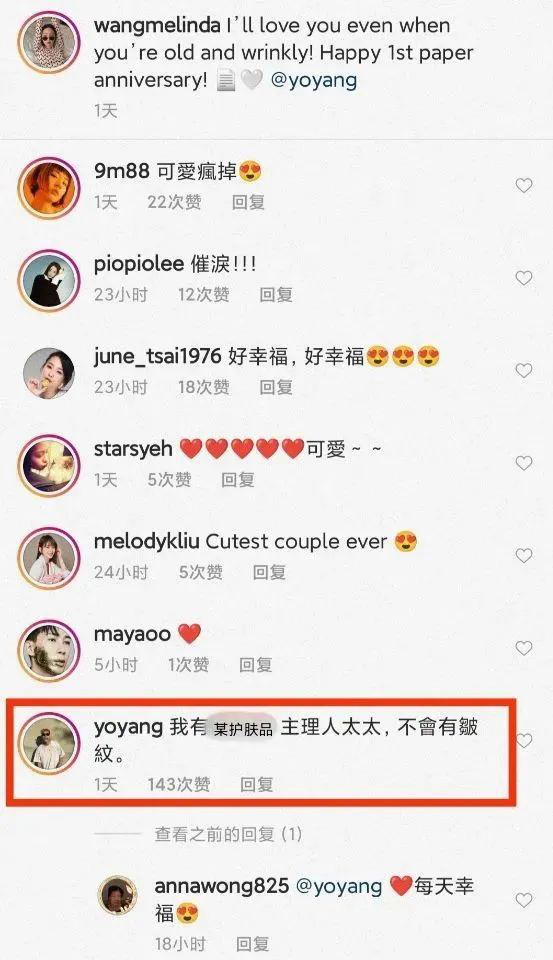This screenshot has width=553, height=960.
Task: Like the 9m88 comment with heart icon
Action: [x=524, y=186]
